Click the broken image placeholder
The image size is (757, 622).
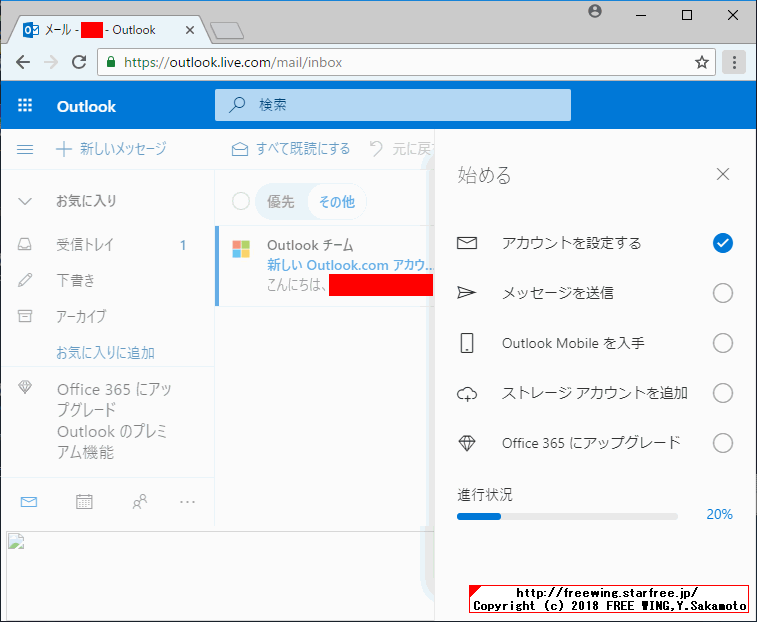pyautogui.click(x=16, y=541)
